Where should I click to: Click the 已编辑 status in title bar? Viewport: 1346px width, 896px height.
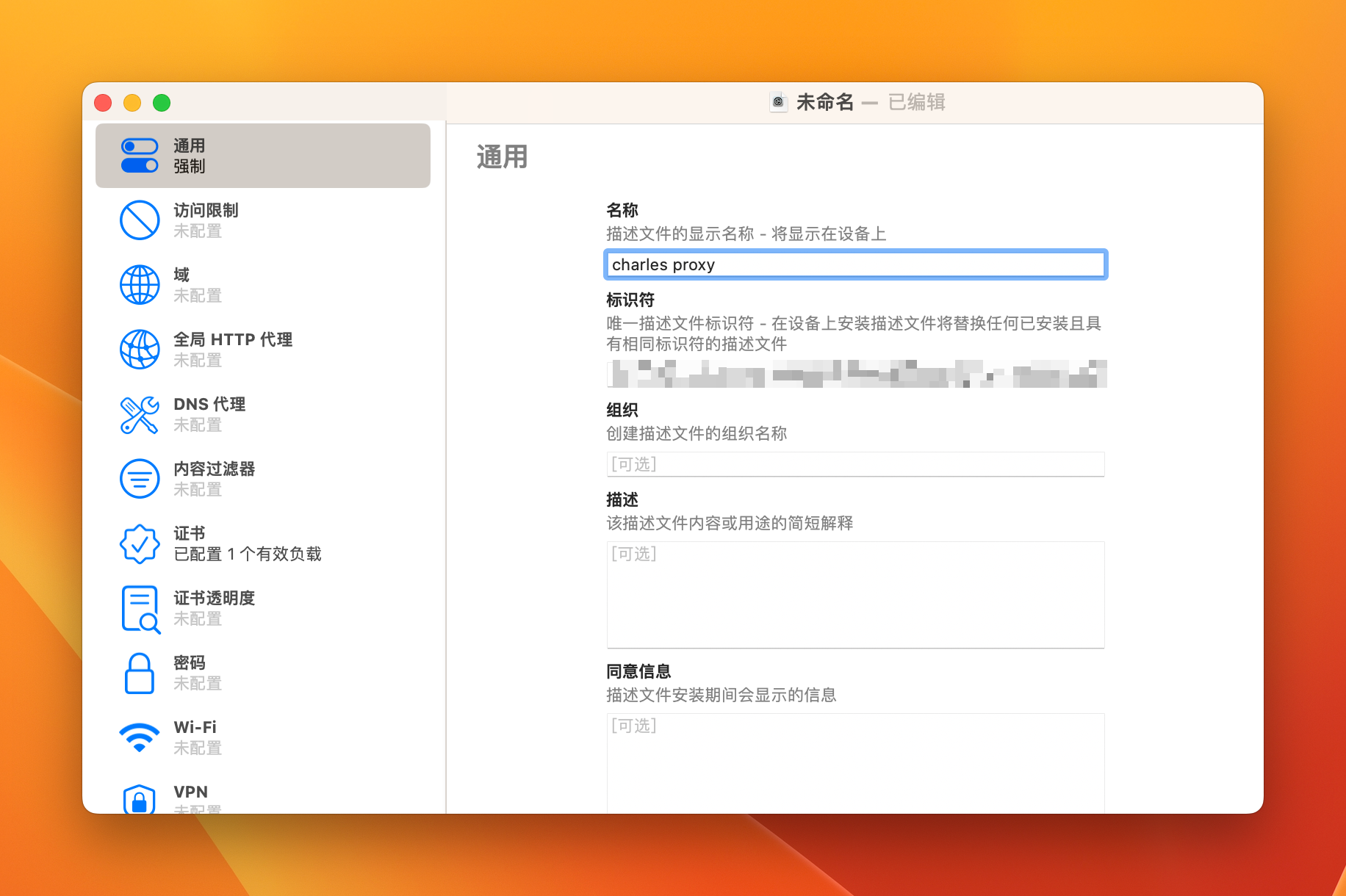[x=916, y=103]
